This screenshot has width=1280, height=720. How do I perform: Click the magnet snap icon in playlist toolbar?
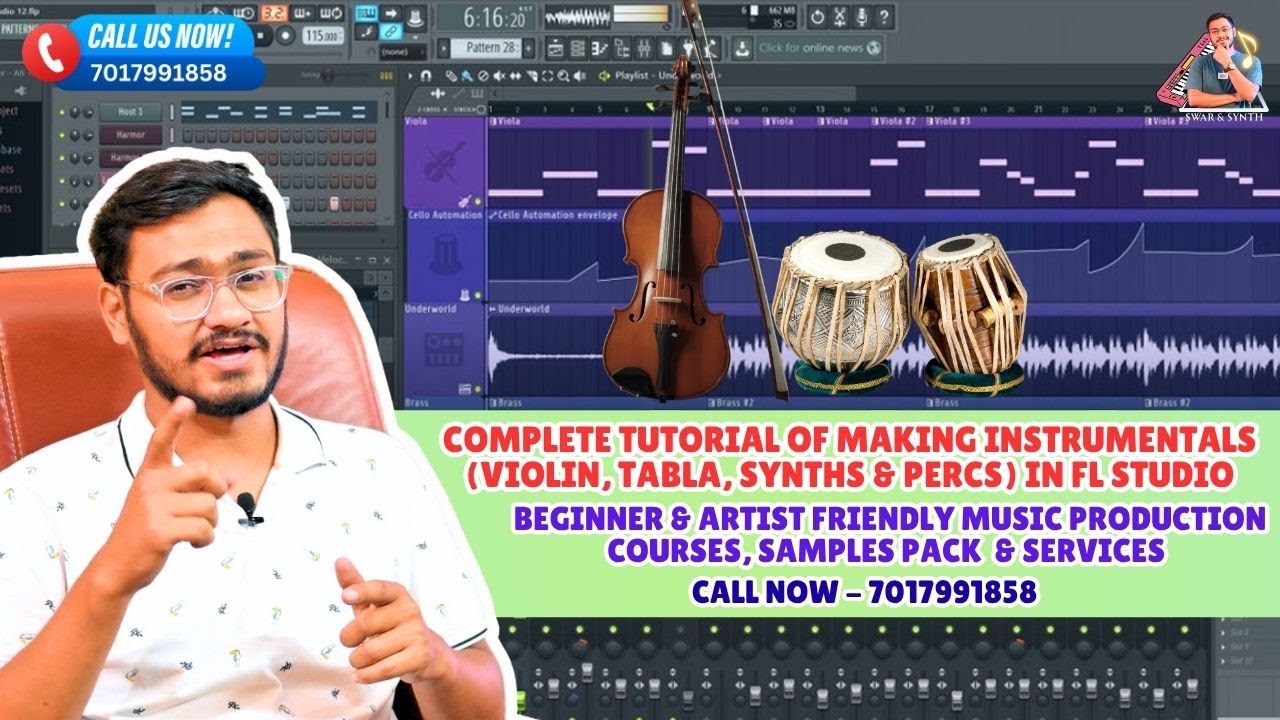[425, 76]
